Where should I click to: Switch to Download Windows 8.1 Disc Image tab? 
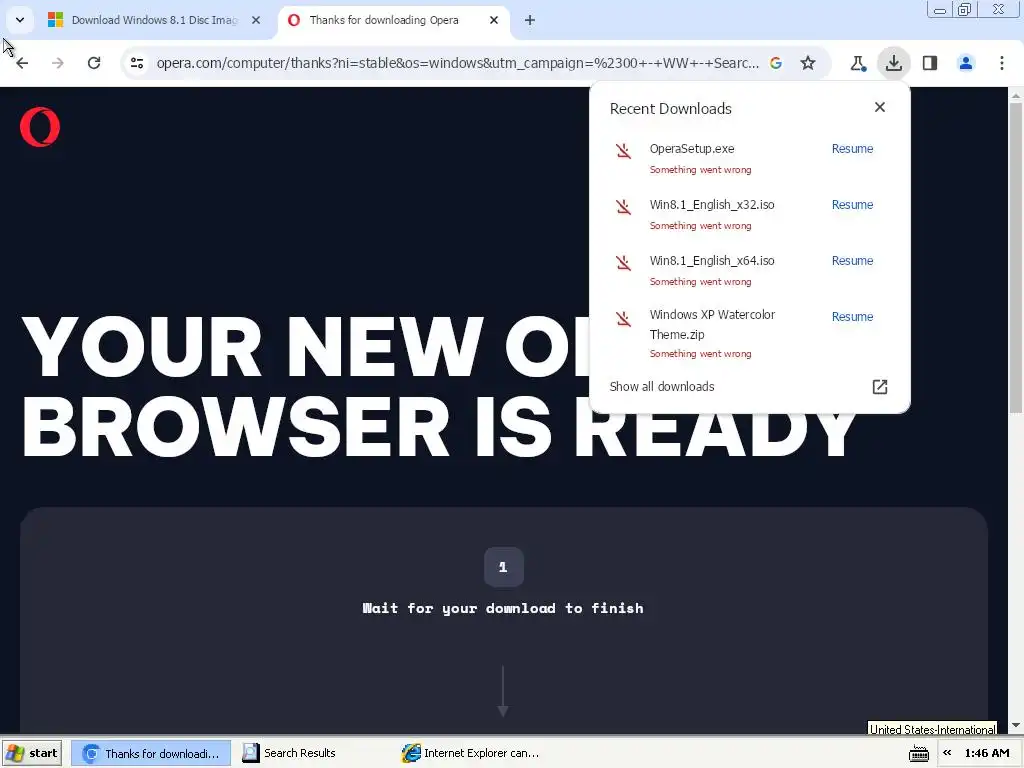(x=153, y=20)
